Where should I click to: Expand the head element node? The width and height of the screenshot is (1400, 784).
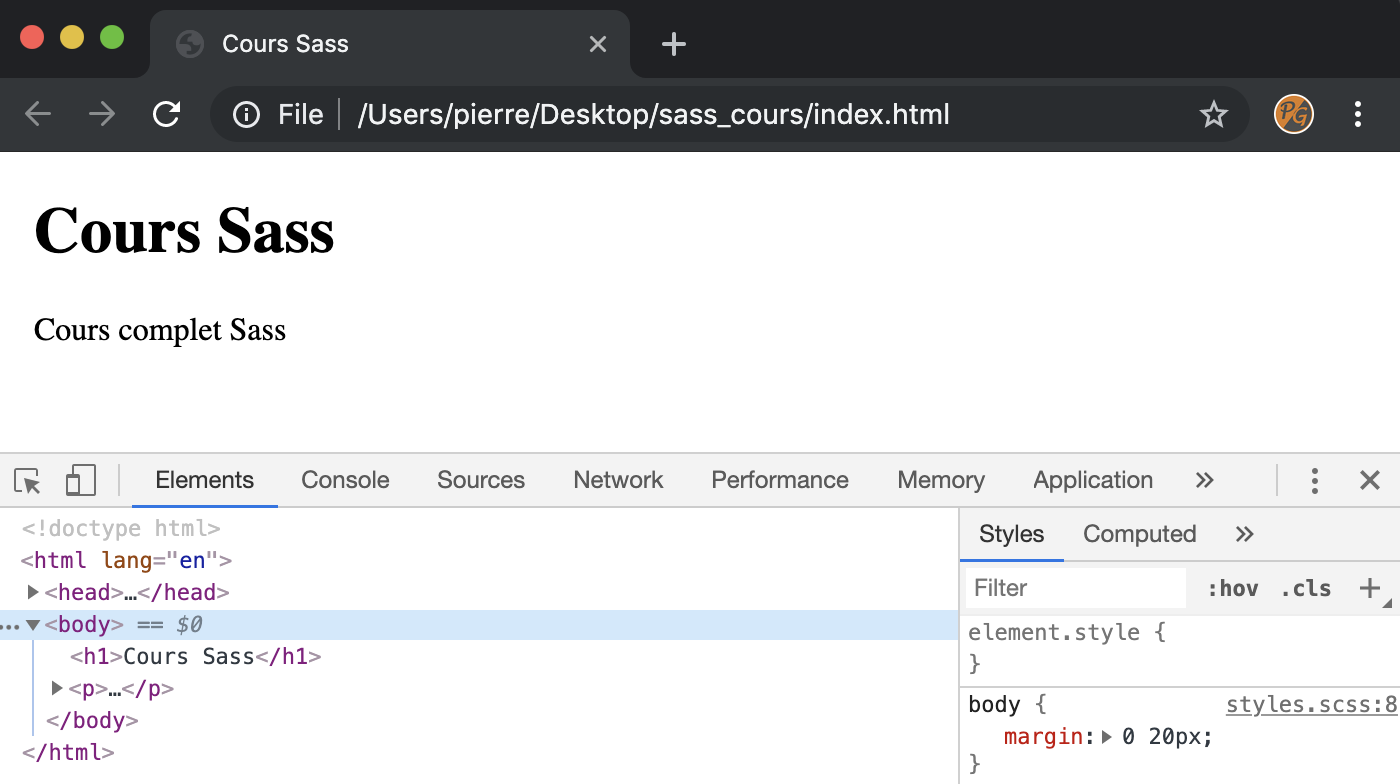click(x=33, y=592)
